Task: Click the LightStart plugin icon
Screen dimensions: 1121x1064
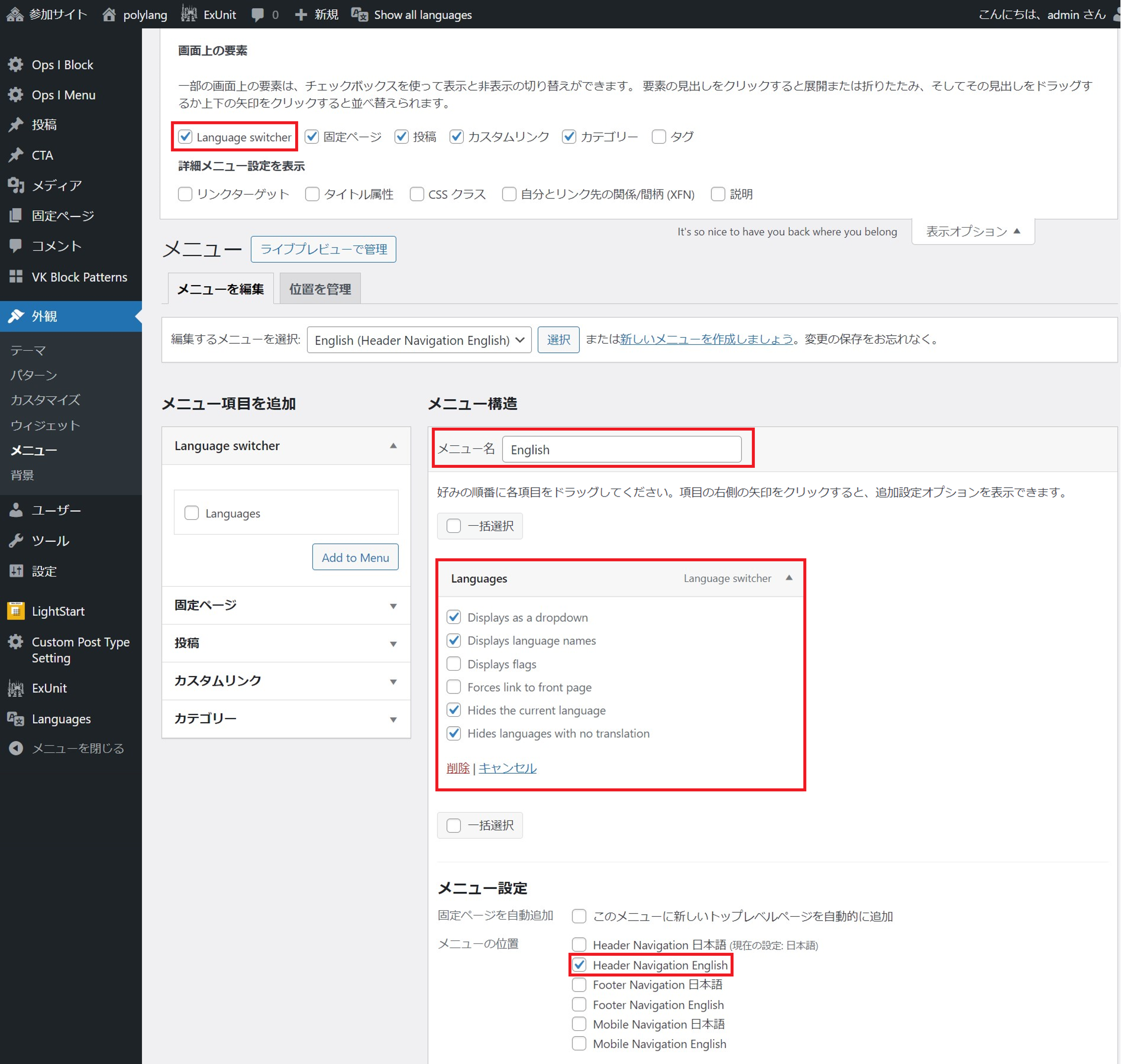Action: tap(16, 611)
